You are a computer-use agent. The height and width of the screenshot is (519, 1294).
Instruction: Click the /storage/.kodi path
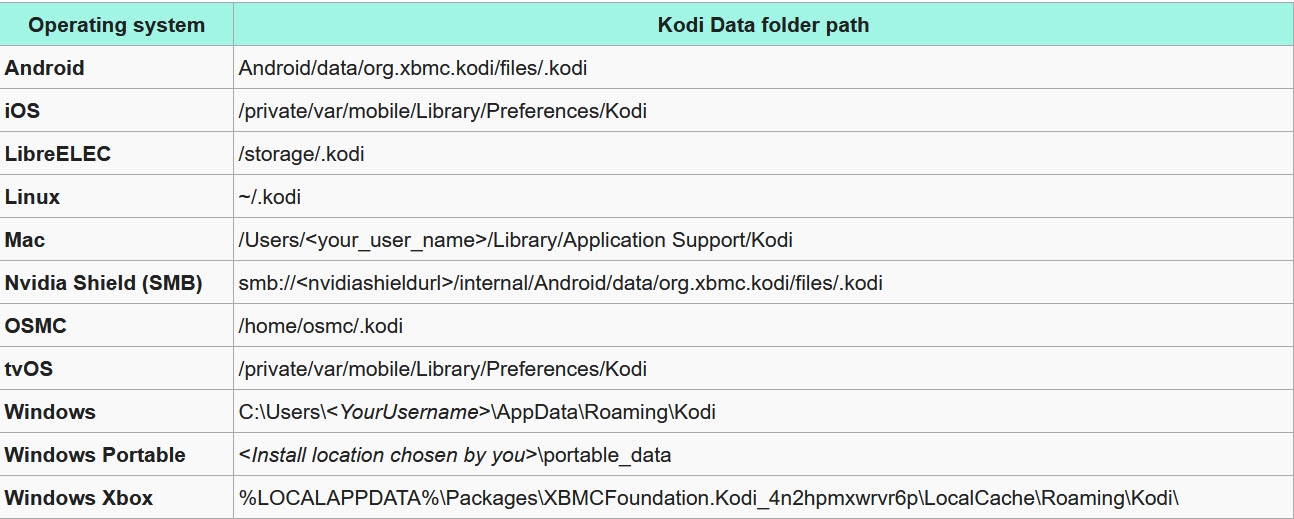click(x=302, y=154)
